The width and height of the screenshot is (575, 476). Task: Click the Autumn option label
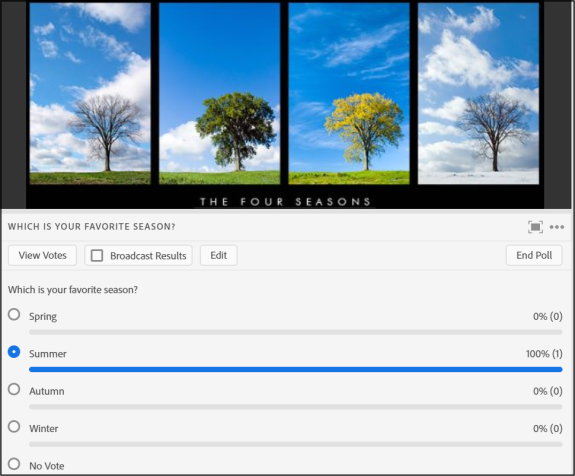pyautogui.click(x=47, y=391)
